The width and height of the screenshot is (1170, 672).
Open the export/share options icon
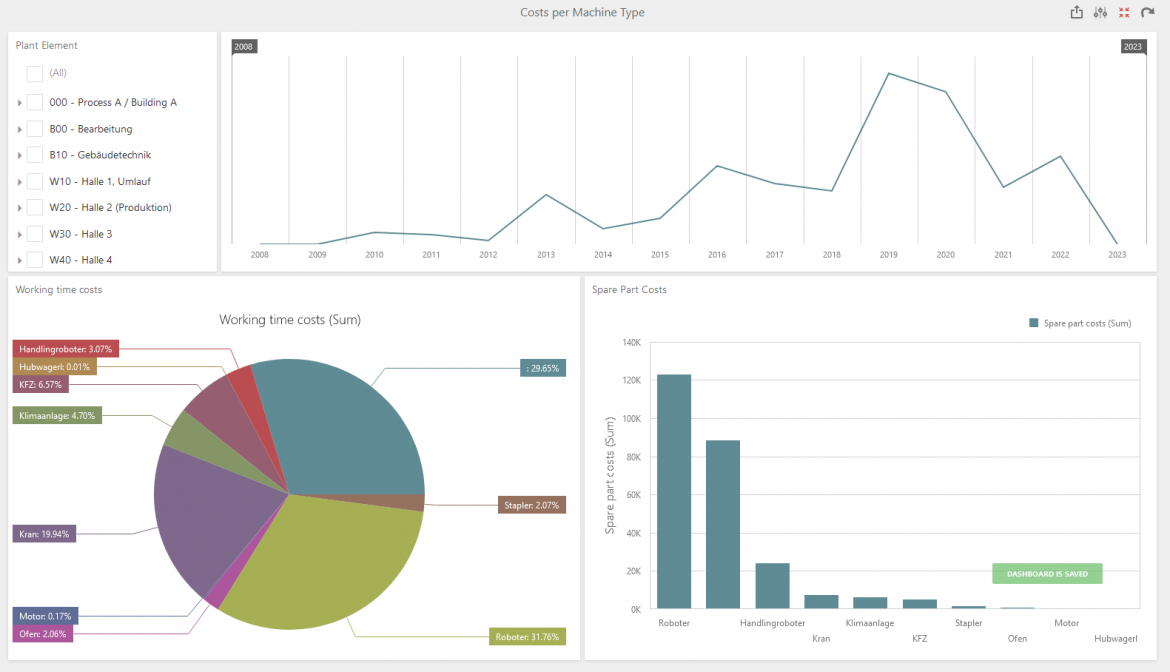[x=1077, y=12]
